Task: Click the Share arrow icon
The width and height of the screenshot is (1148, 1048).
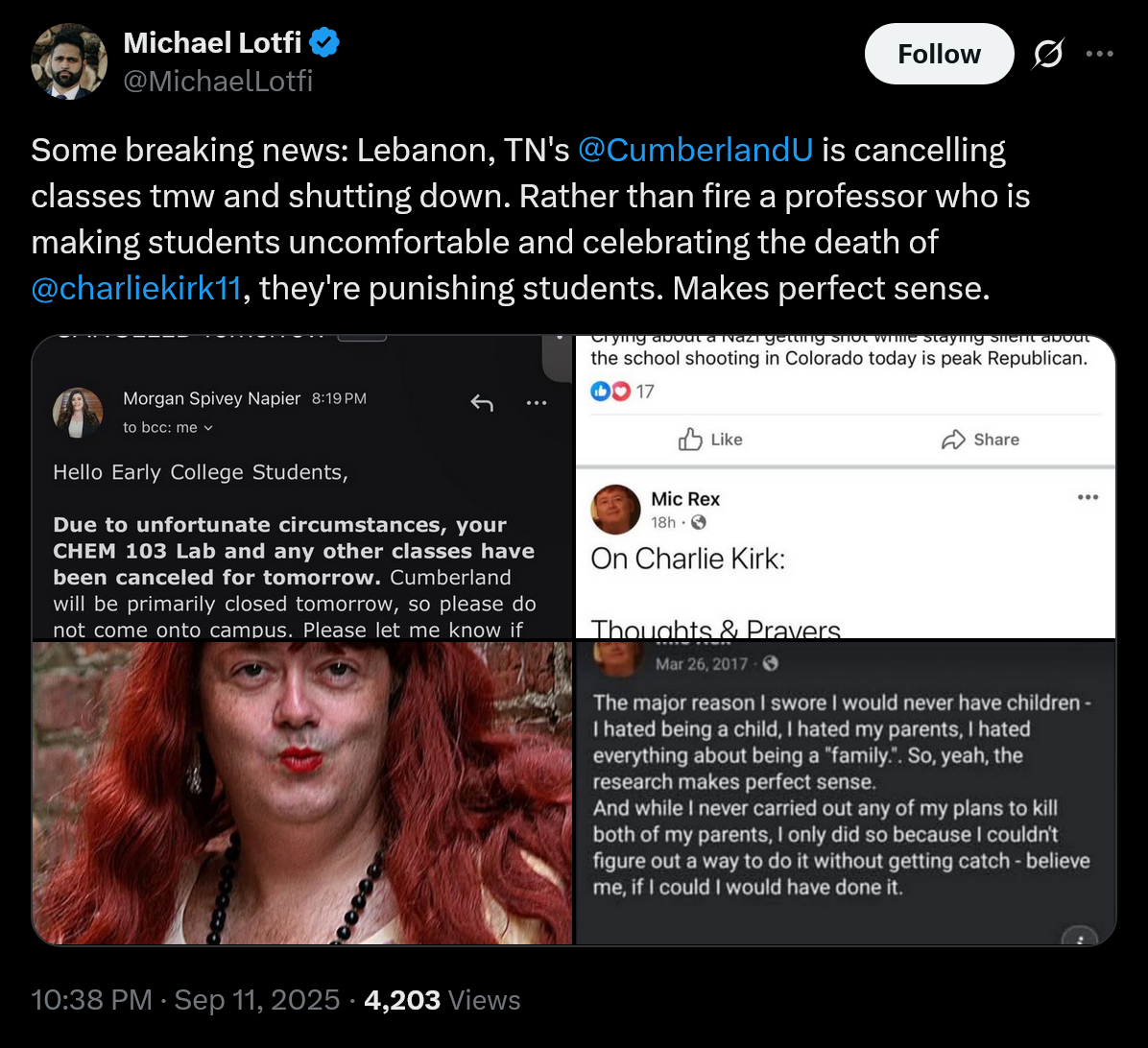Action: [953, 440]
